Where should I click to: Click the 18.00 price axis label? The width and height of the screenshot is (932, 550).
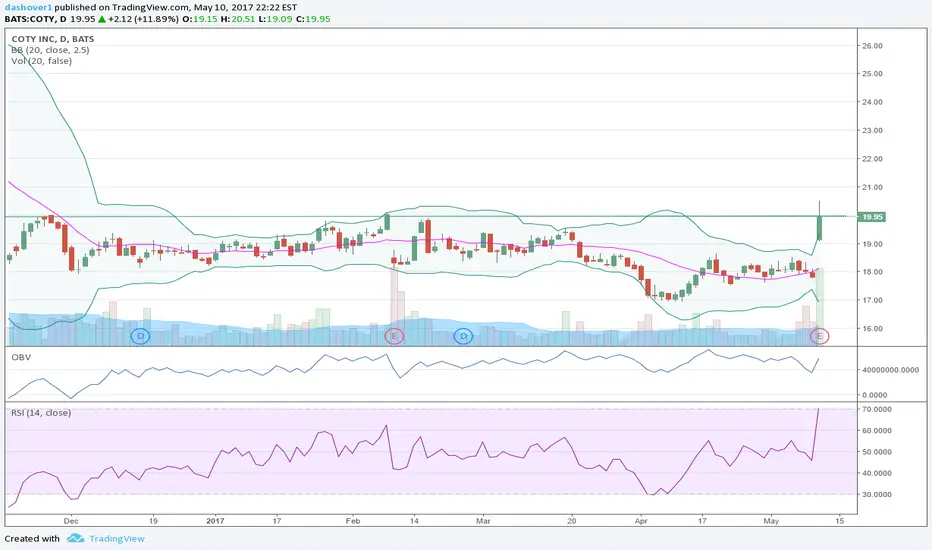tap(872, 272)
